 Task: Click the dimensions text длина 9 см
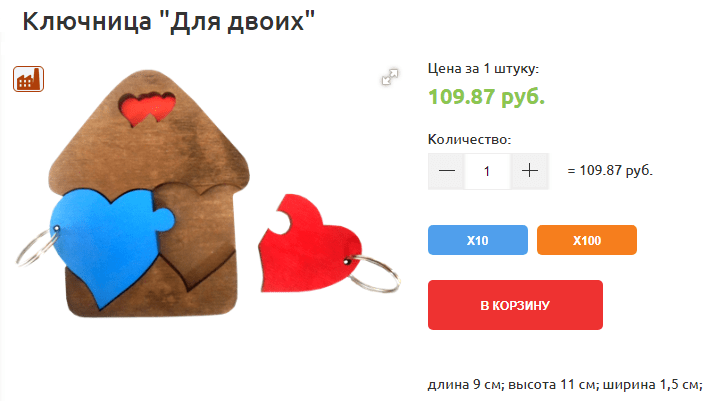(x=465, y=385)
